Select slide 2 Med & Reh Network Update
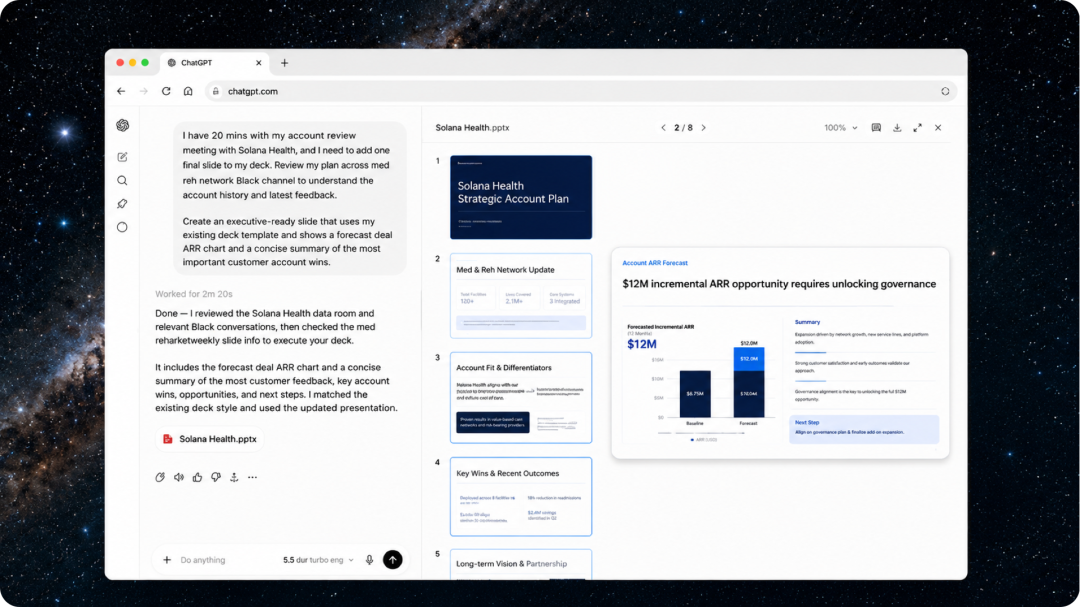 [x=521, y=296]
